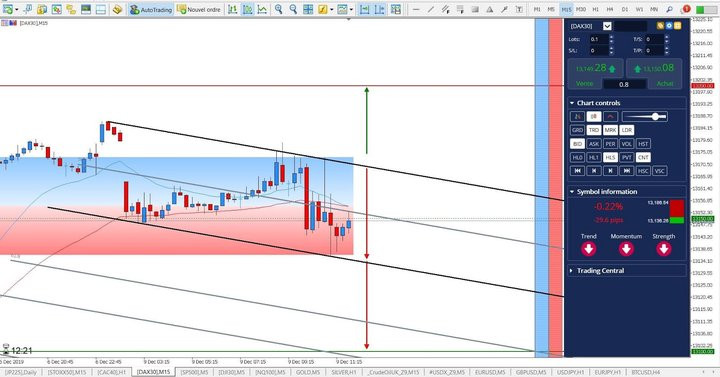Toggle the TRD chart control
720x377 pixels.
coord(594,130)
